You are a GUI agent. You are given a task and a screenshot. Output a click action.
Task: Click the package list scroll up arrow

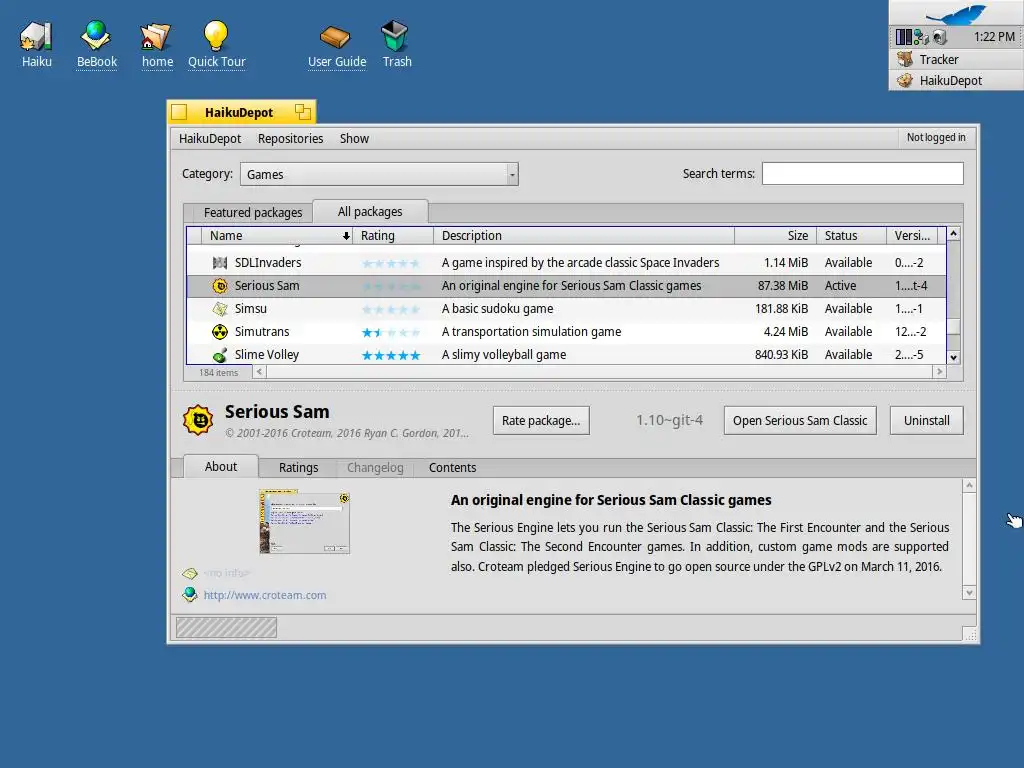tap(953, 233)
